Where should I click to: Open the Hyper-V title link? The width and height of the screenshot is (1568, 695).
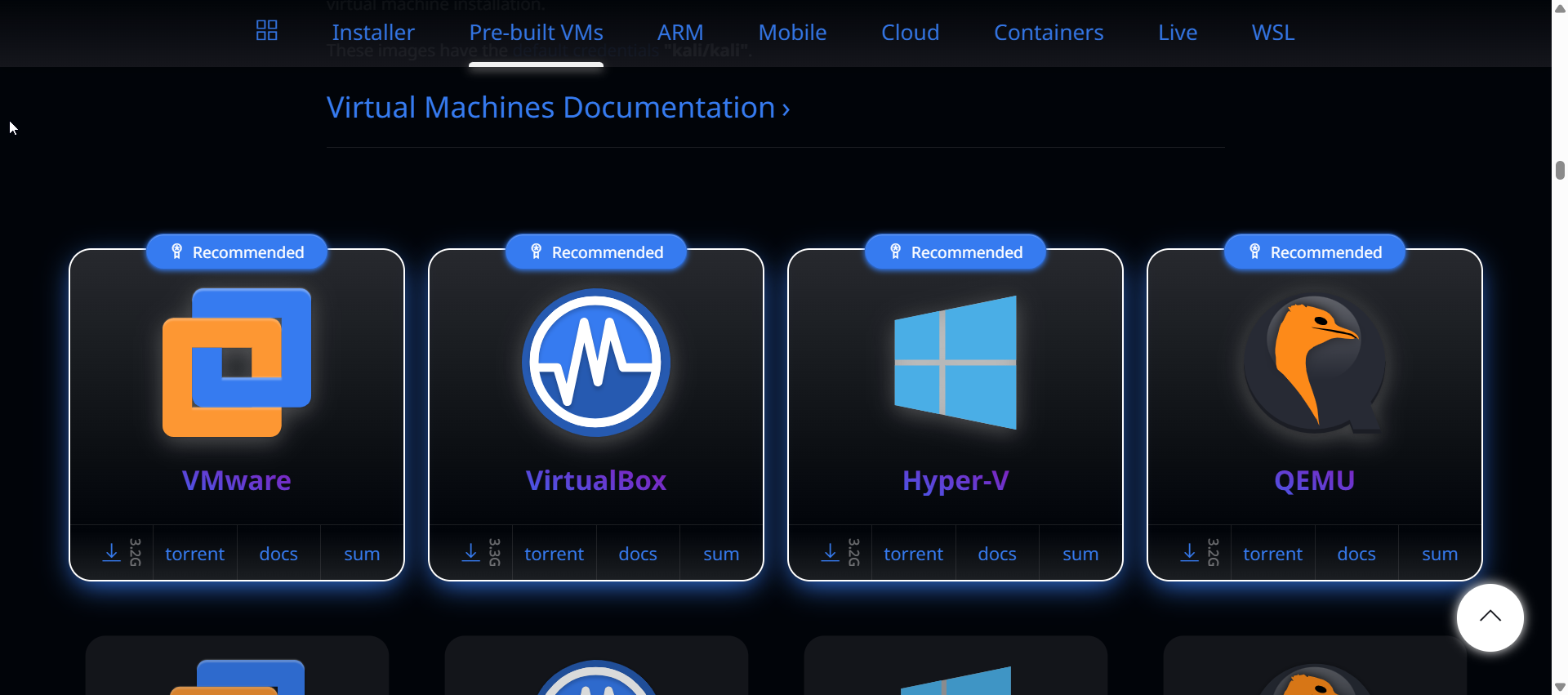[955, 480]
